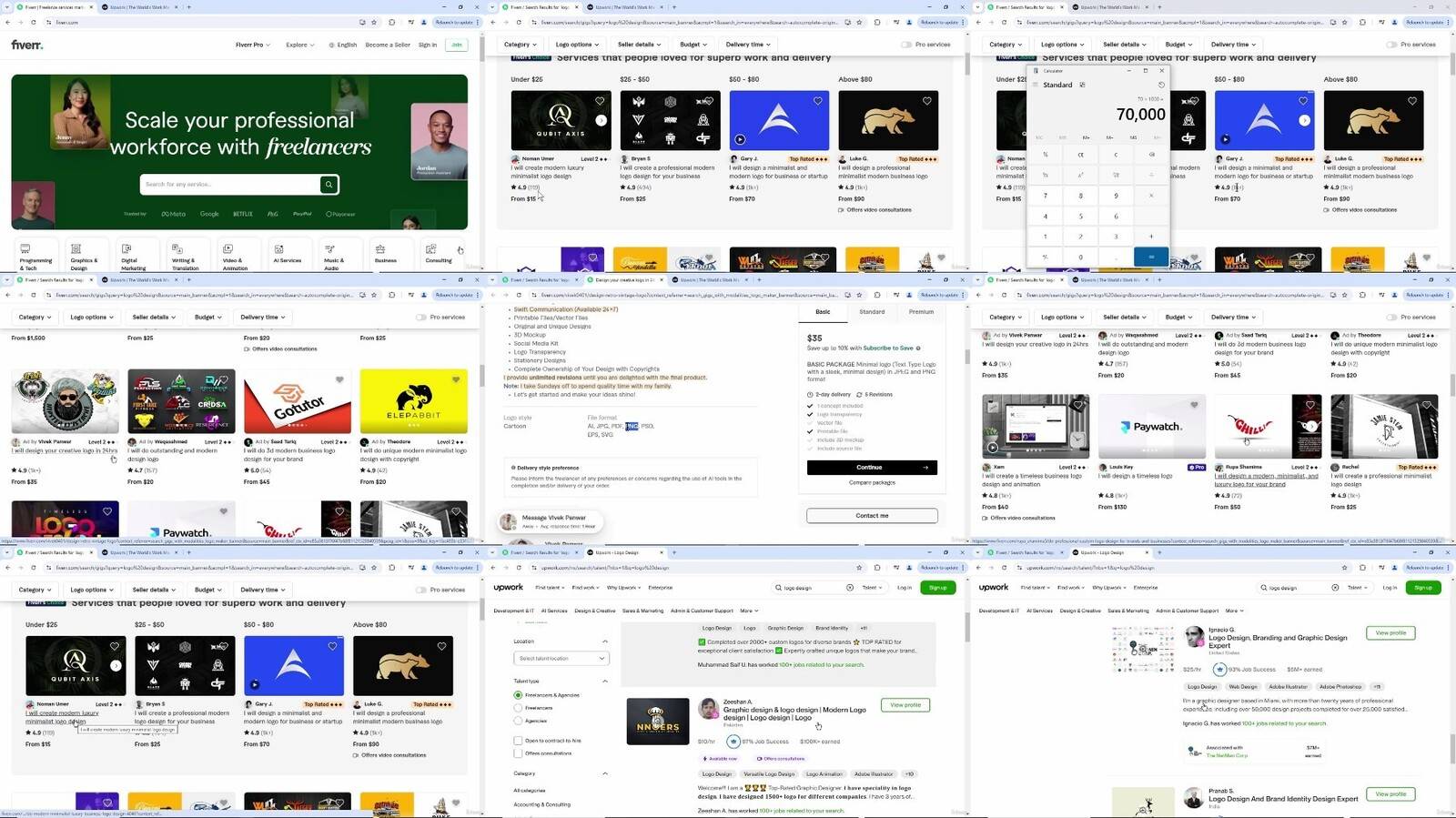
Task: Gotutor window: favorite the Gotutor gig heart
Action: point(339,380)
